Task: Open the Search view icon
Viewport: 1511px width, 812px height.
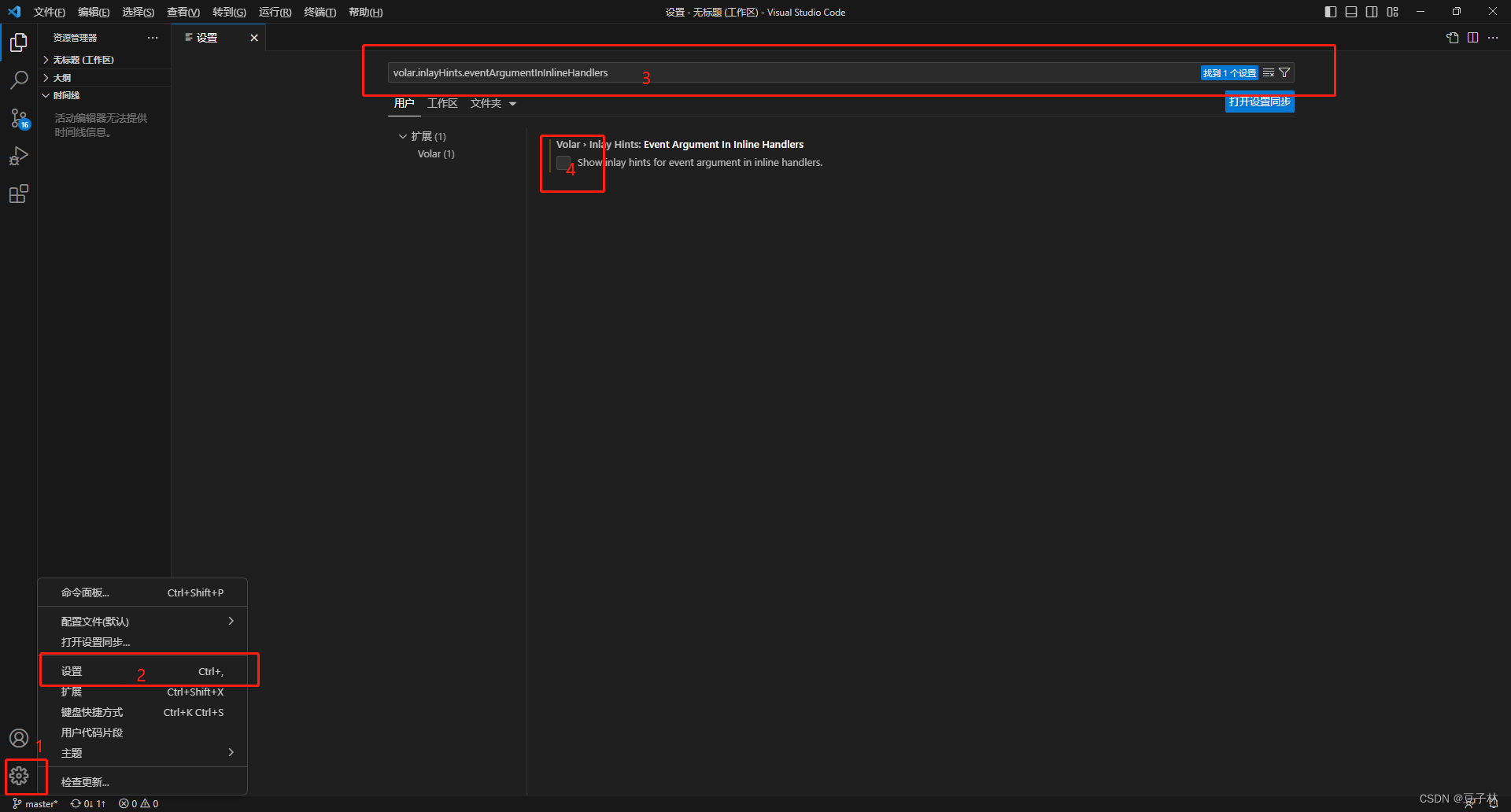Action: [x=19, y=79]
